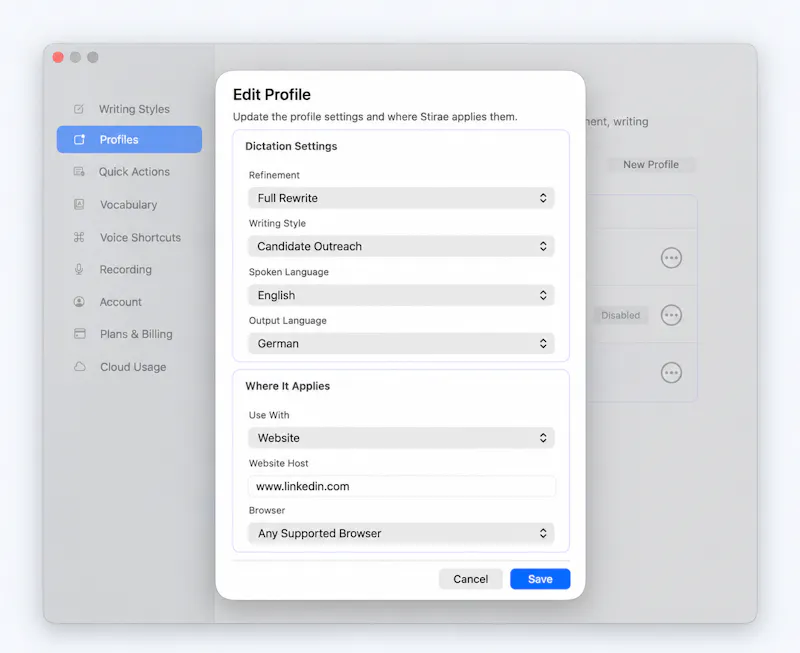Click the Voice Shortcuts command icon
The image size is (800, 653).
79,237
